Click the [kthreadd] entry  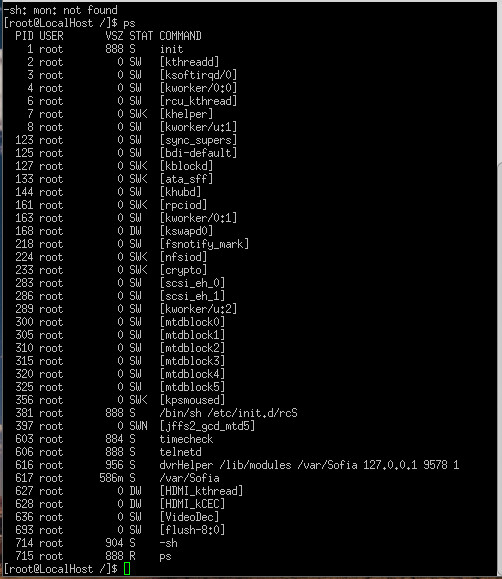point(189,62)
